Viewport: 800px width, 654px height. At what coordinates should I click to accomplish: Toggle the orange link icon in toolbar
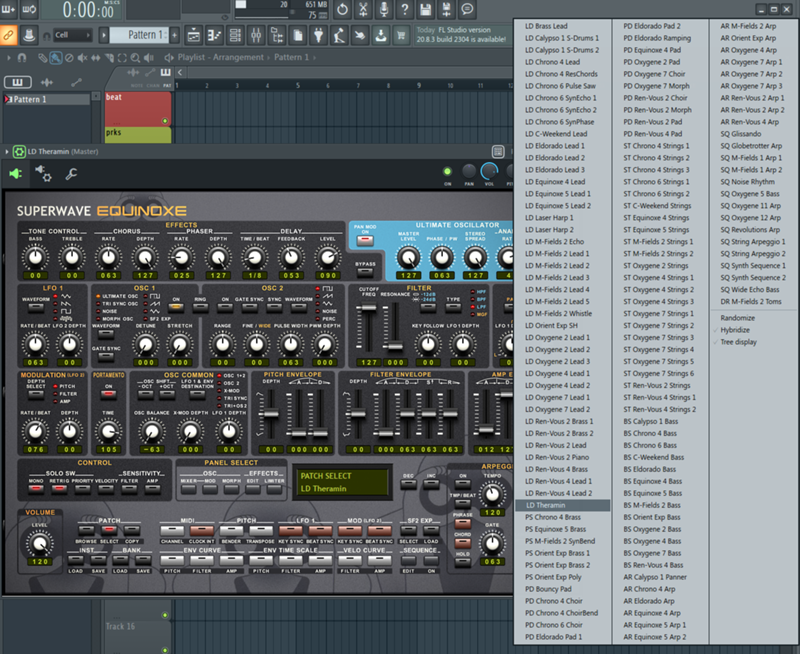[x=9, y=35]
